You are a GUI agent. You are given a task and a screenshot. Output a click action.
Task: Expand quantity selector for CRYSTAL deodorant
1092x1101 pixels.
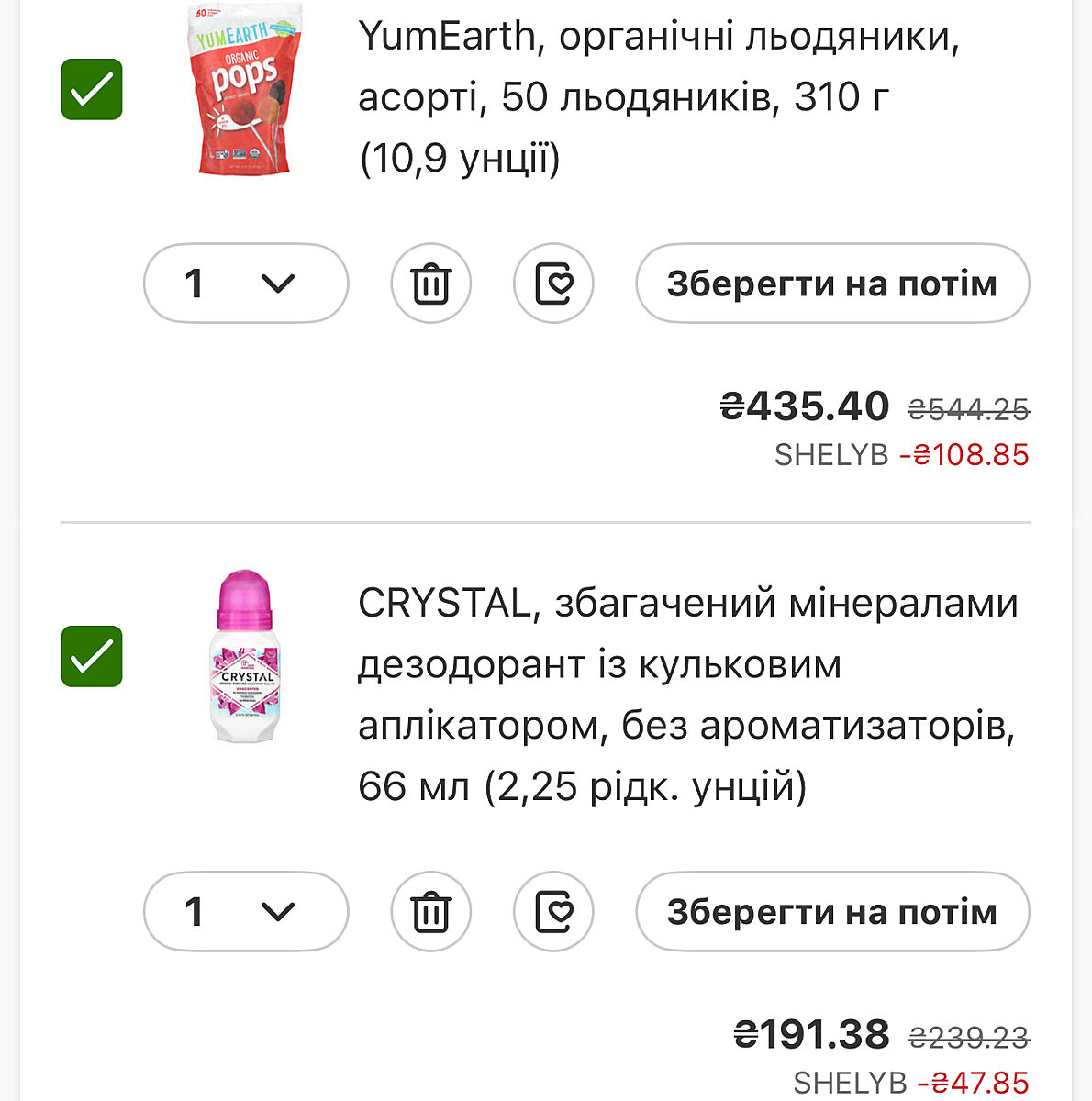coord(246,912)
